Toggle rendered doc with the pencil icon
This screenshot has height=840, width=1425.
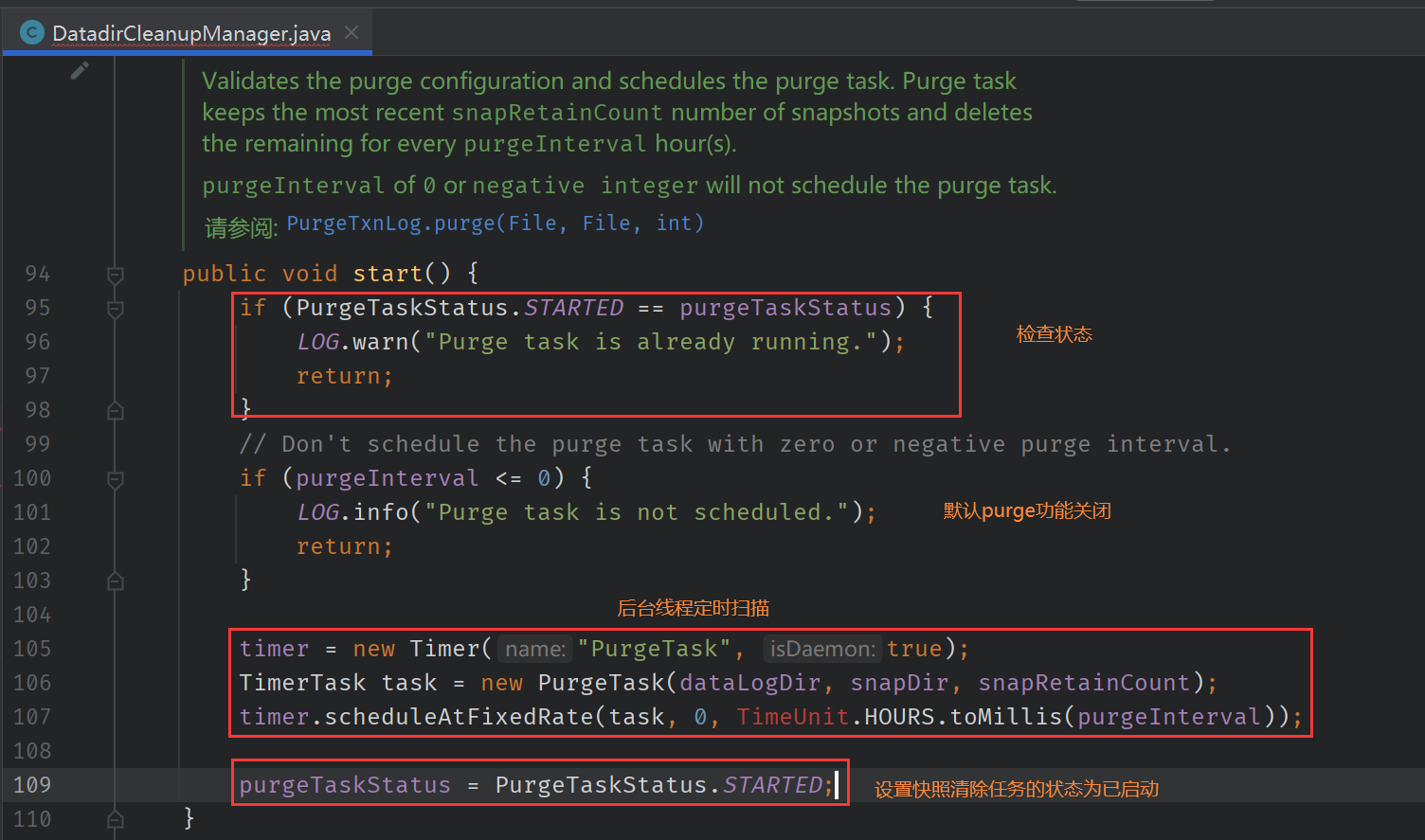point(81,71)
